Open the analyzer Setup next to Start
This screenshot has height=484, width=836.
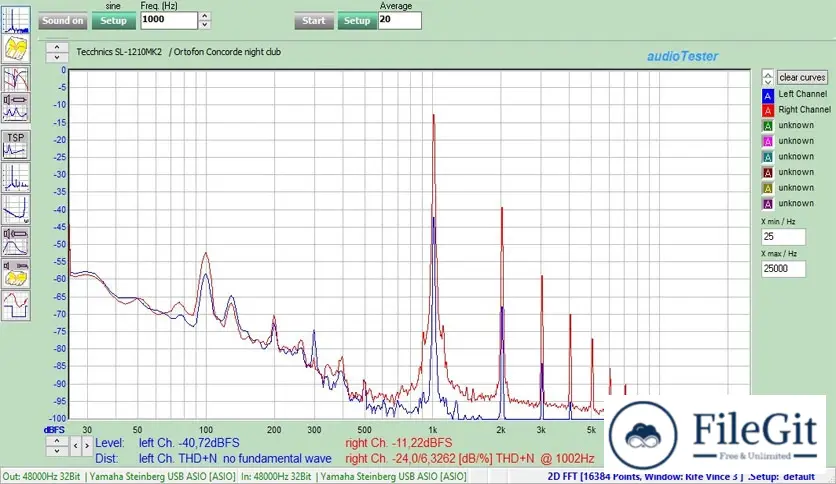coord(357,21)
